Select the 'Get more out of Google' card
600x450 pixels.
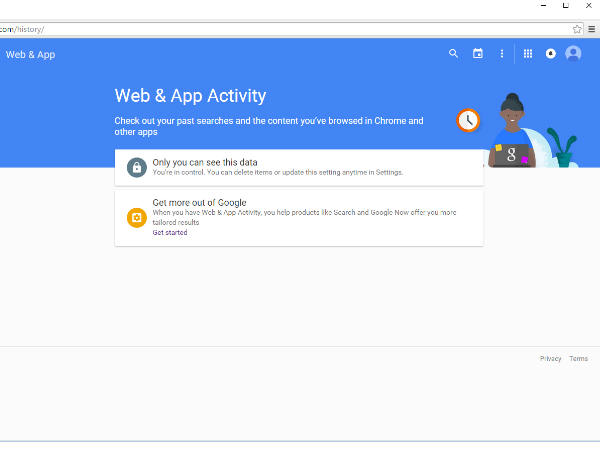point(299,217)
